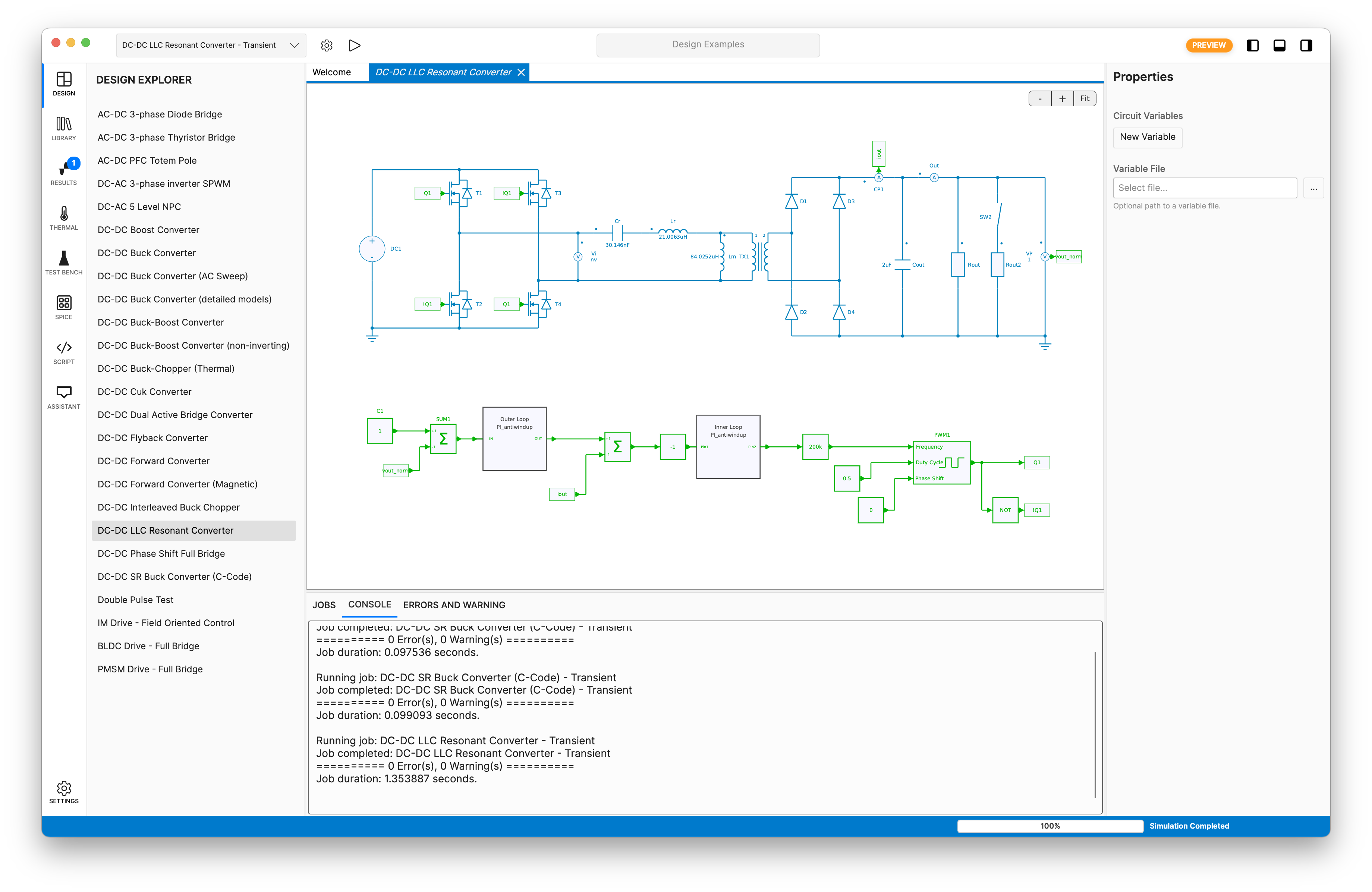Select the DC-DC Flyback Converter example

point(152,438)
